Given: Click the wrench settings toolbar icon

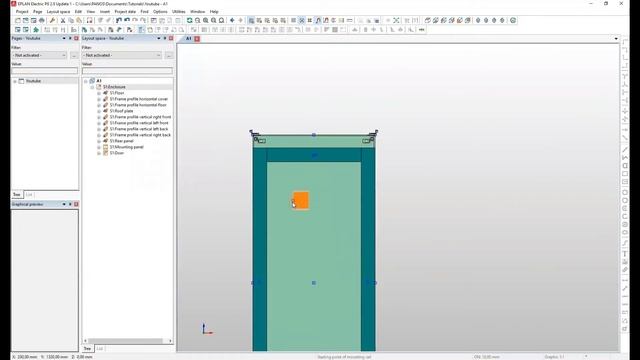Looking at the screenshot, I should coord(52,20).
